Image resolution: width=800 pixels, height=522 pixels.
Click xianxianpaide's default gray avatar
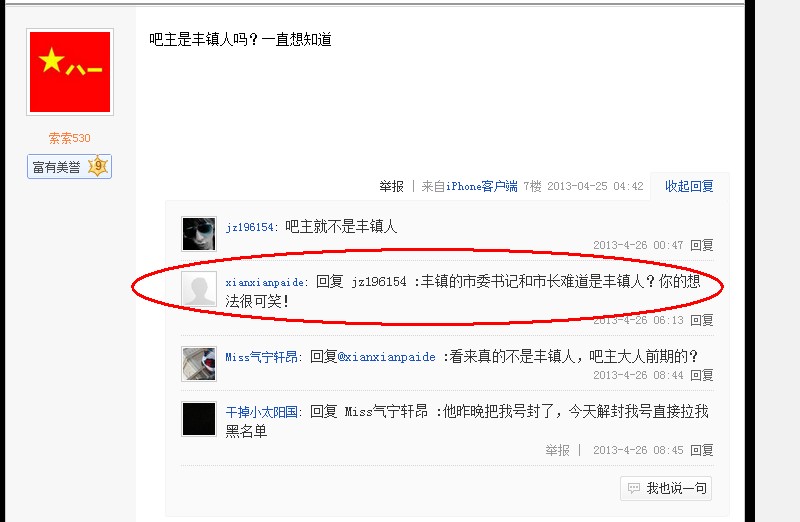199,289
